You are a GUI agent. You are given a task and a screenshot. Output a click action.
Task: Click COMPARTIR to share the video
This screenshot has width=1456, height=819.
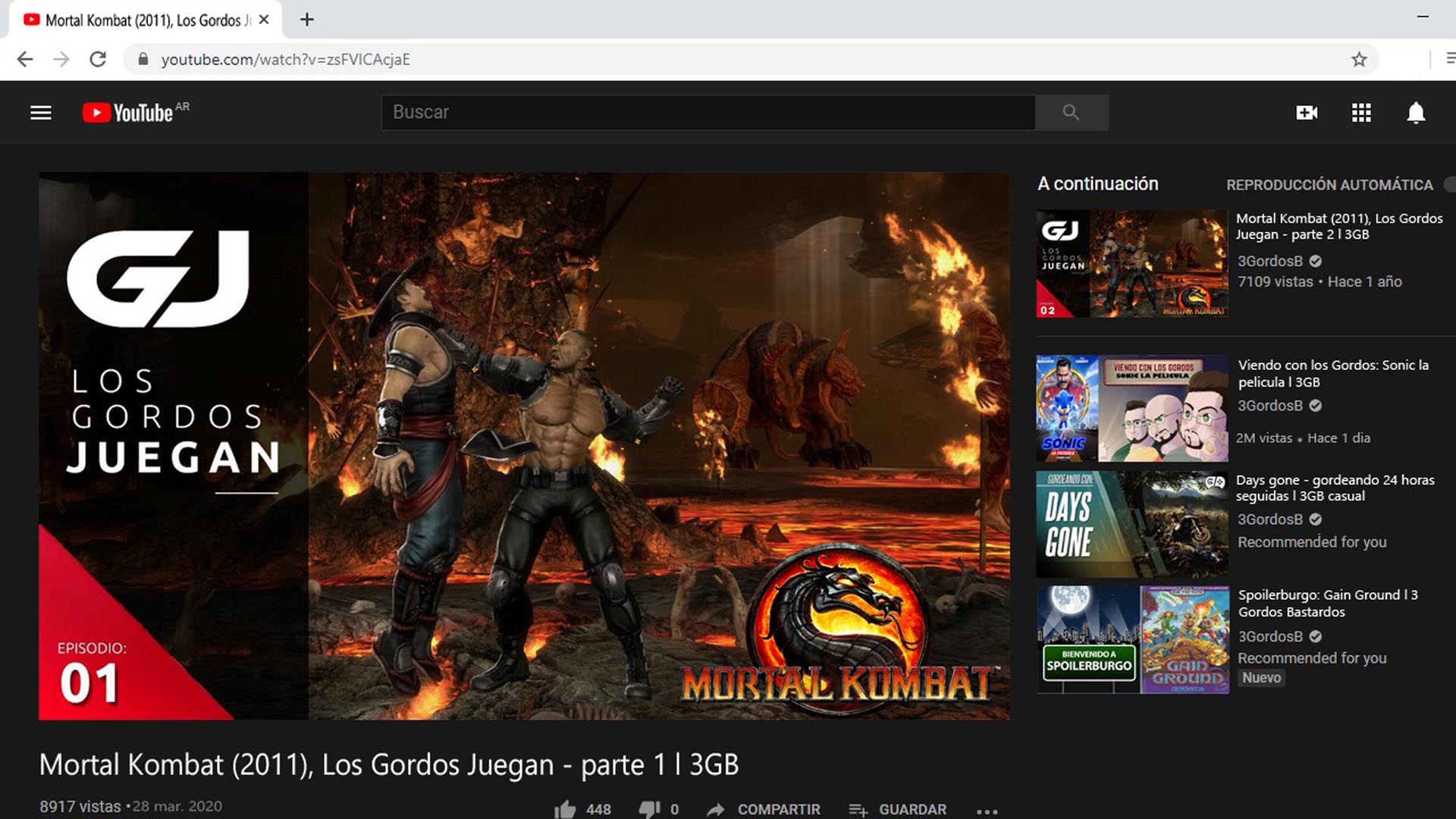[x=764, y=809]
